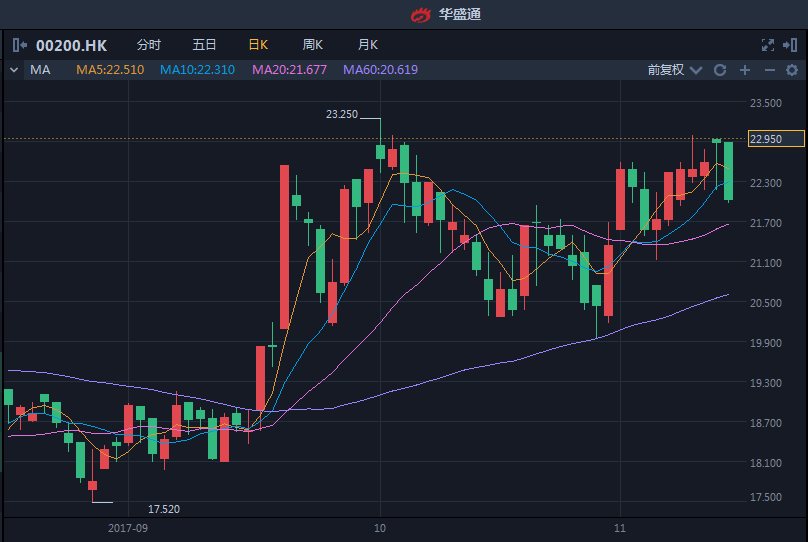Click the 00200.HK stock code
808x542 pixels.
coord(71,45)
